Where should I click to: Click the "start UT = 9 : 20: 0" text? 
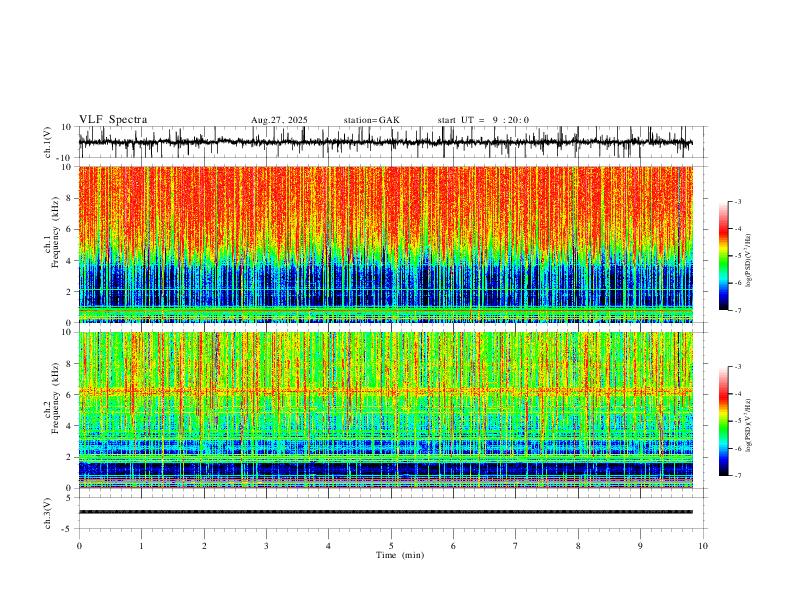click(483, 120)
